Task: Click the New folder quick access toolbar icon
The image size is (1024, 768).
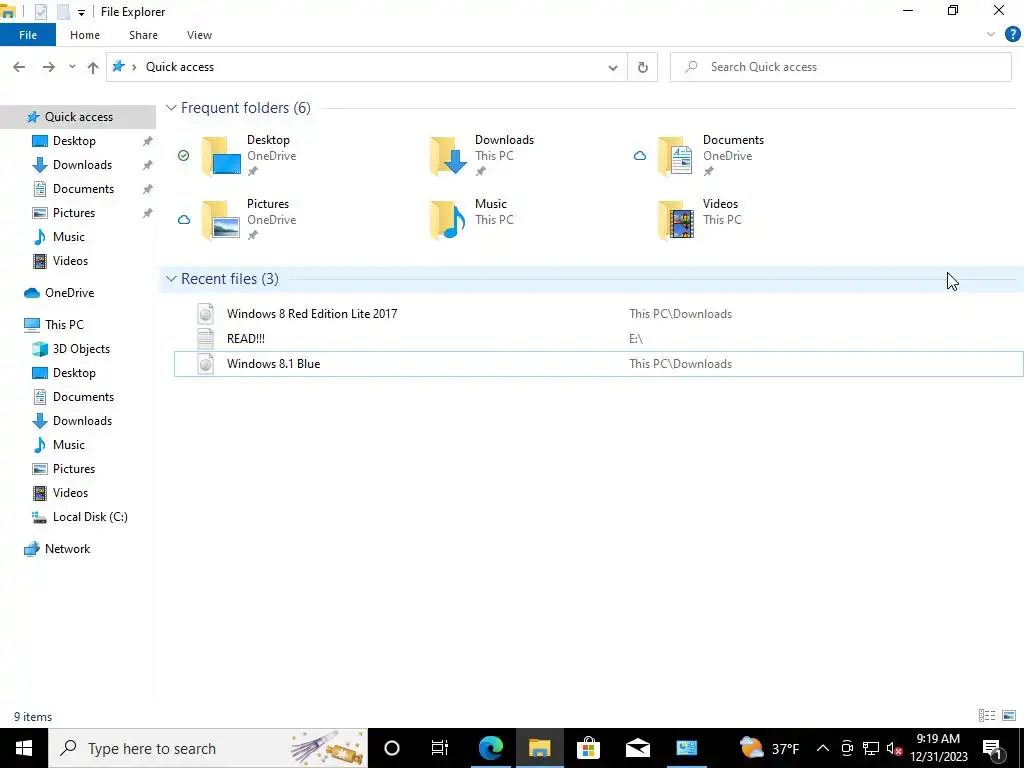Action: (63, 12)
